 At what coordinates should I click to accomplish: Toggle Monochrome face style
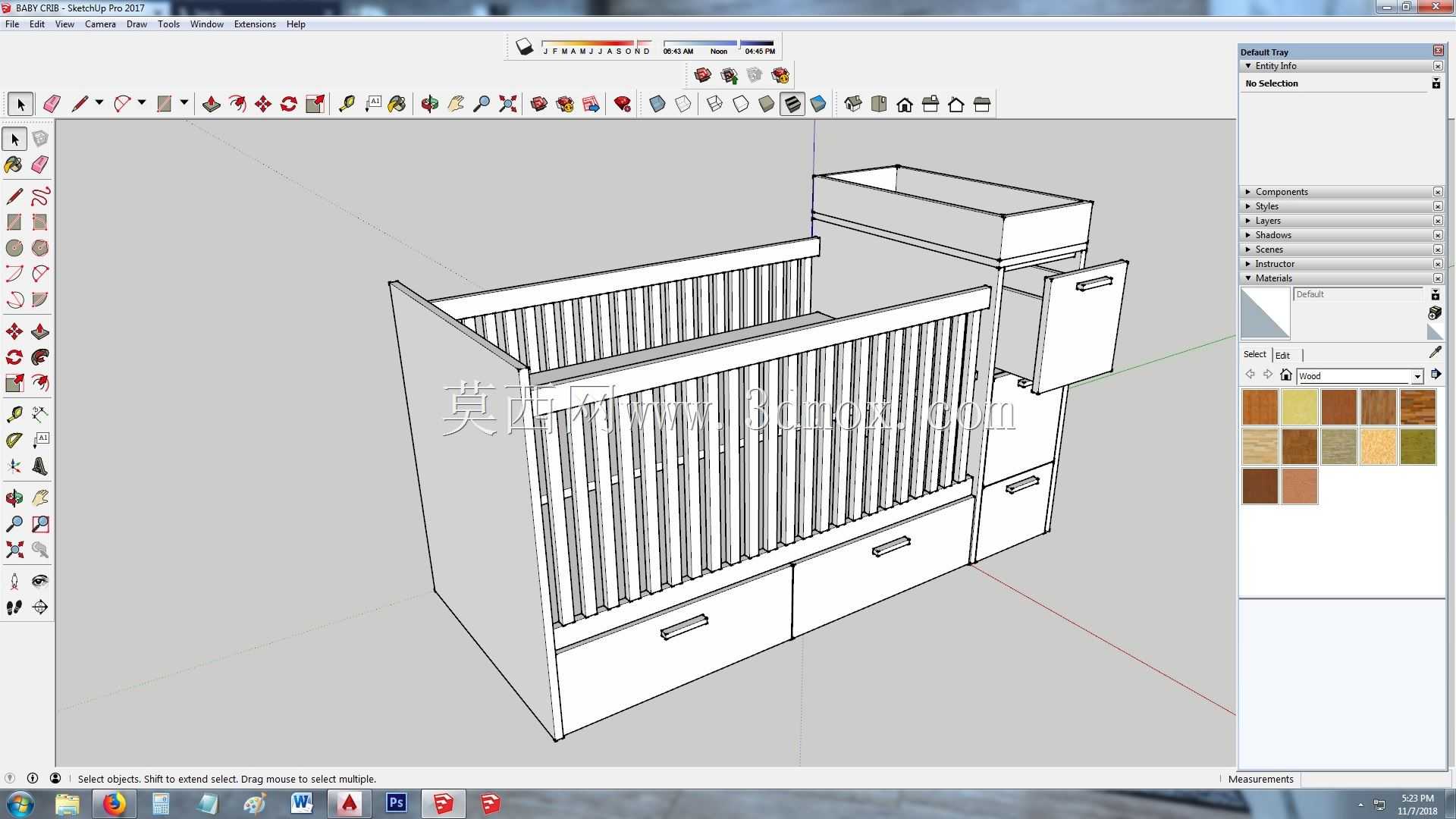(818, 104)
